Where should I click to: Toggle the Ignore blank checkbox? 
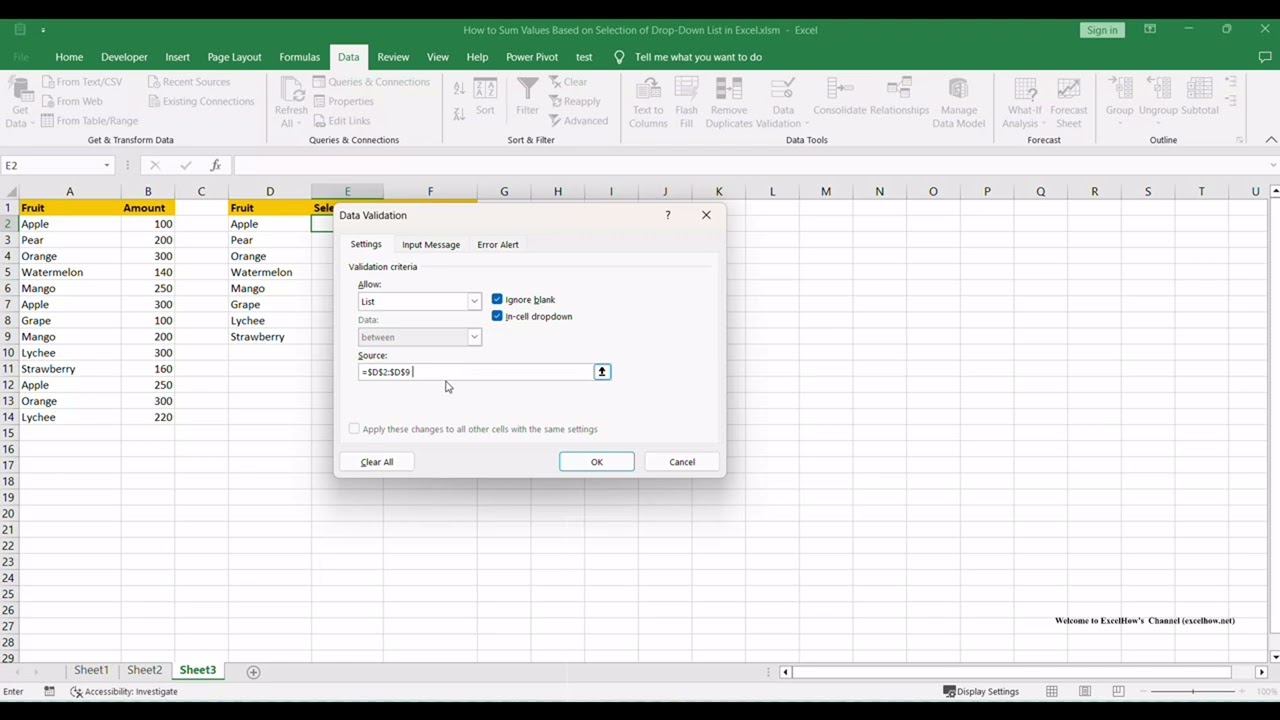pos(497,299)
